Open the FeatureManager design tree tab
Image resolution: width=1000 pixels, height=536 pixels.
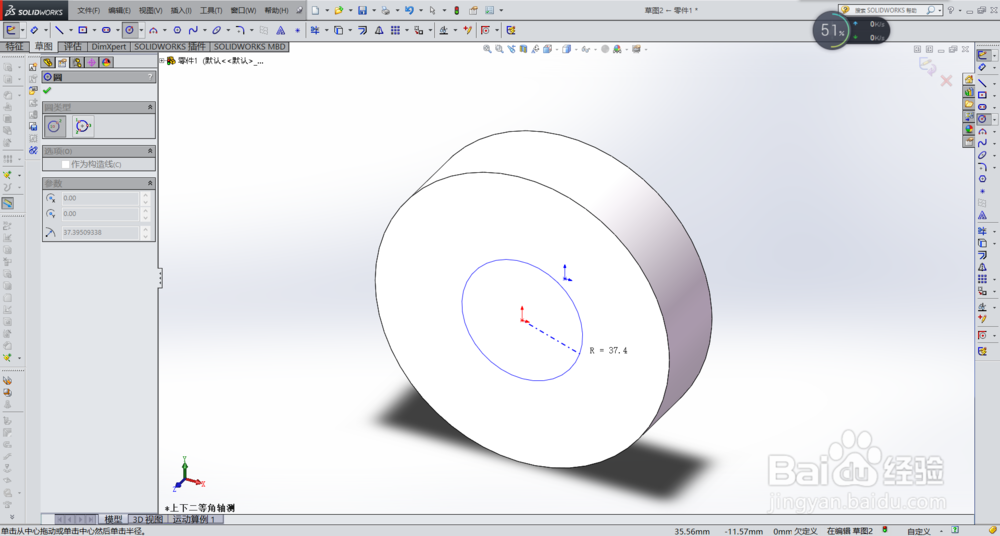click(x=48, y=62)
